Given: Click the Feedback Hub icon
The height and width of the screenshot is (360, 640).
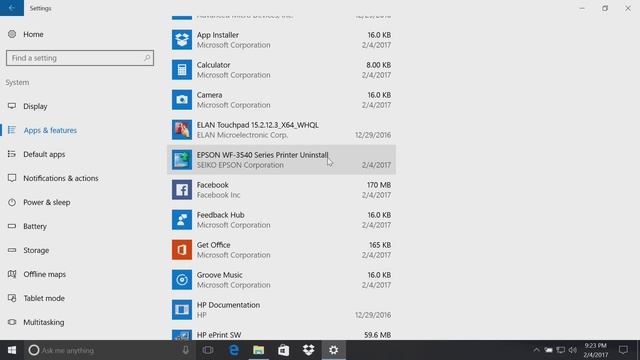Looking at the screenshot, I should tap(182, 220).
